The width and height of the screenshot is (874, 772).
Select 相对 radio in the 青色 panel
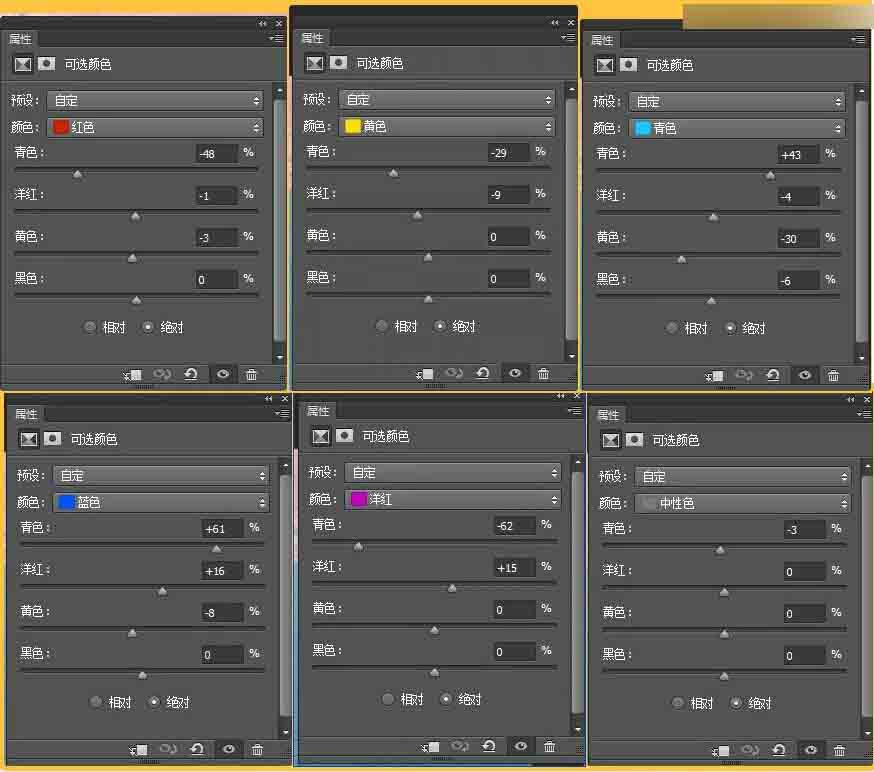click(672, 328)
